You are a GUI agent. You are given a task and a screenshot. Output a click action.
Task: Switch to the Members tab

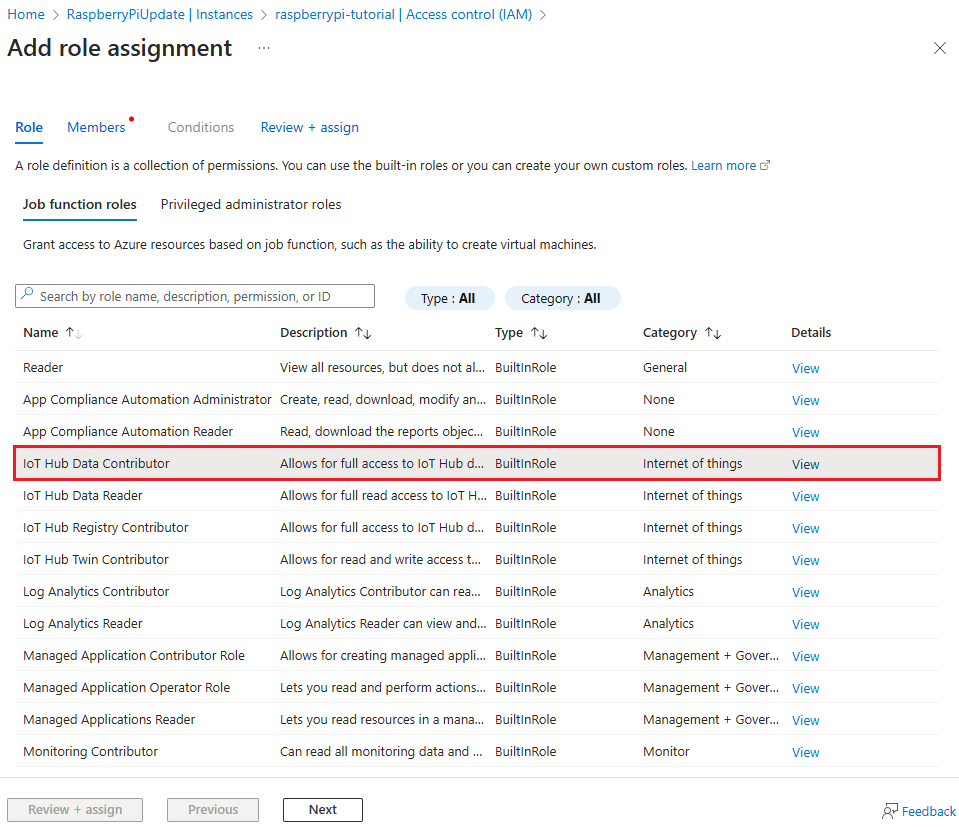click(96, 127)
